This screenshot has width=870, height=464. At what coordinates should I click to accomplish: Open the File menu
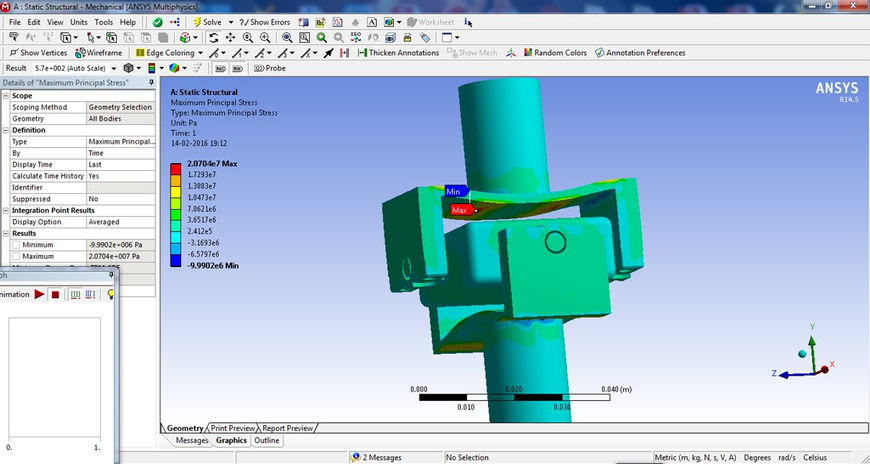pyautogui.click(x=14, y=22)
